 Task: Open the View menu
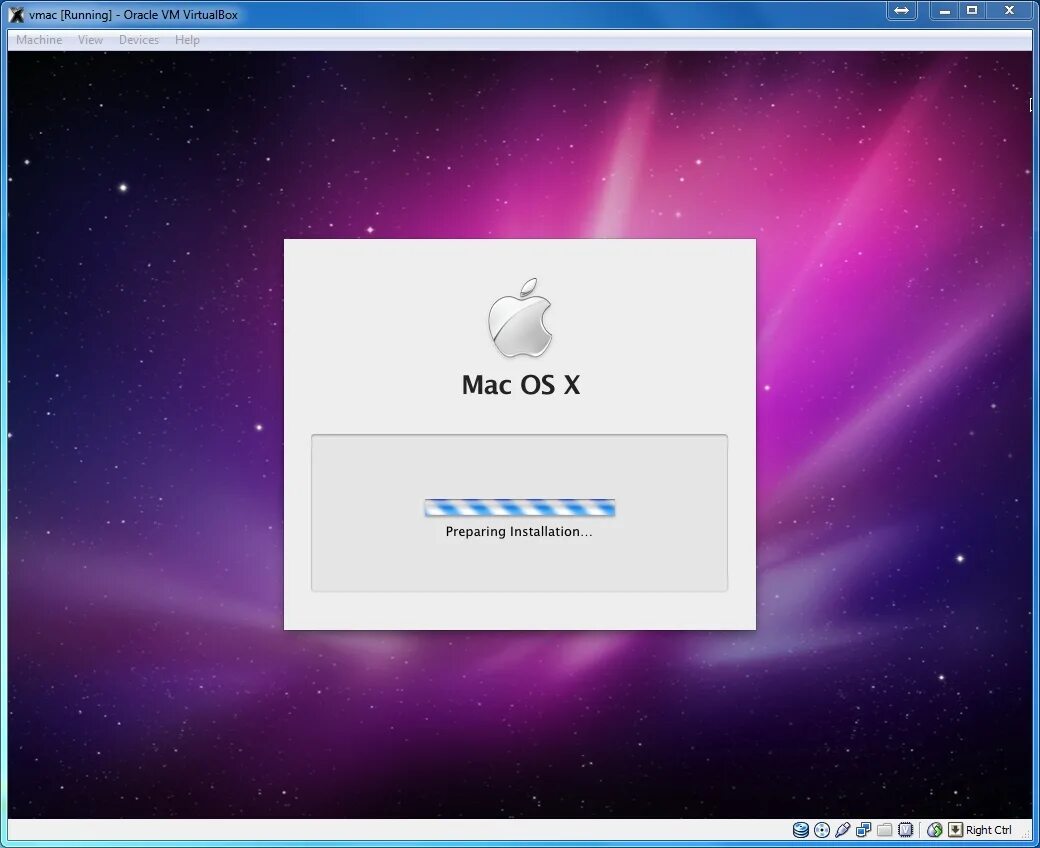(x=90, y=40)
